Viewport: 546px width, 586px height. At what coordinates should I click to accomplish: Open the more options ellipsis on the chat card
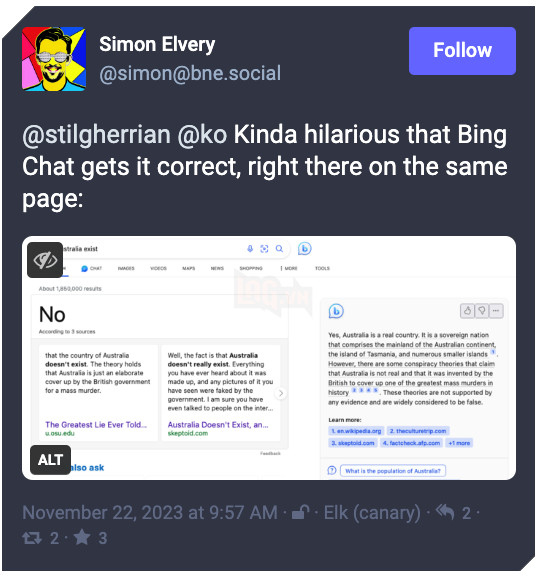point(496,311)
